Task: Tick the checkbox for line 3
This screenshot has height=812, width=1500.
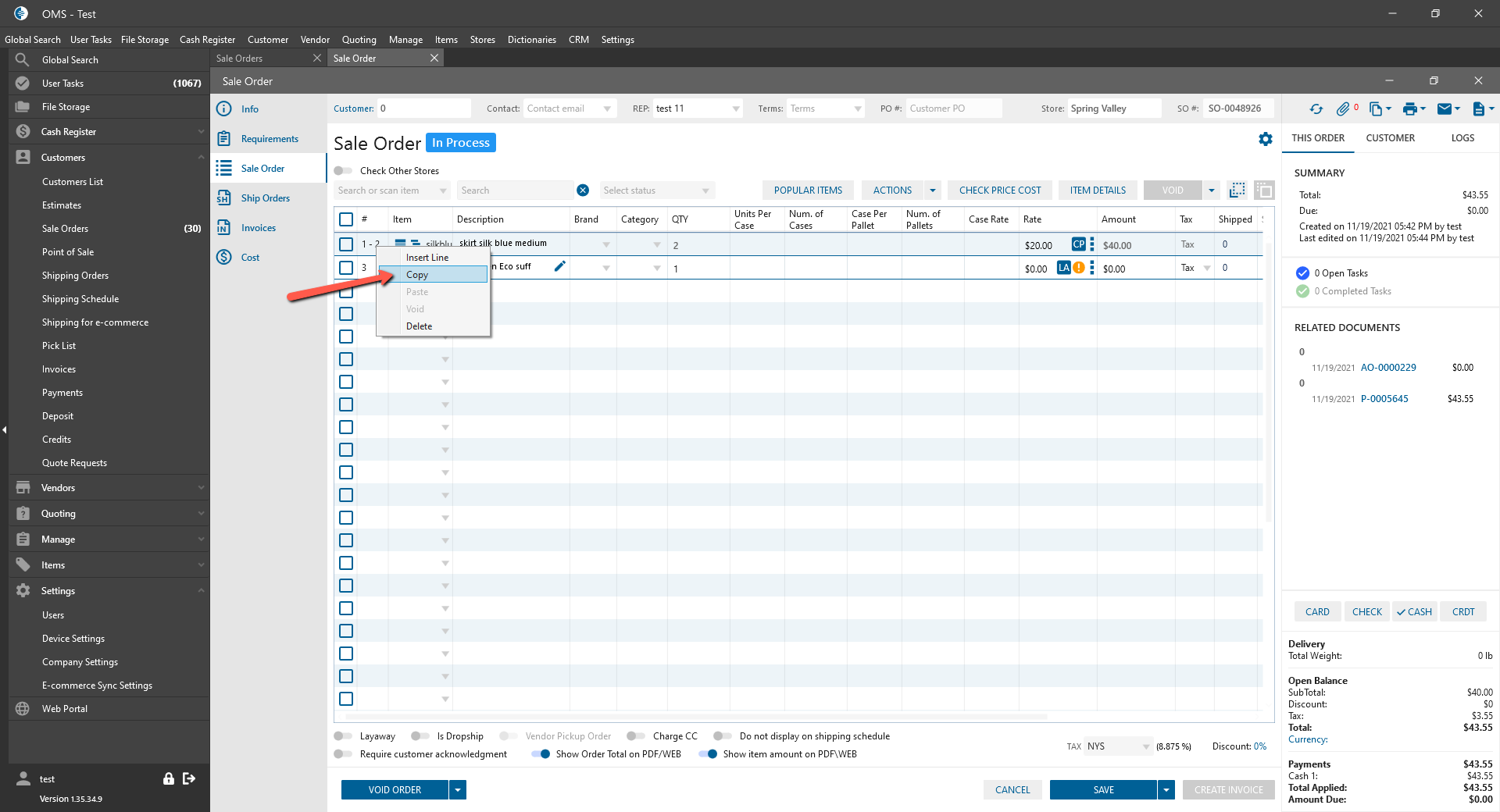Action: (346, 268)
